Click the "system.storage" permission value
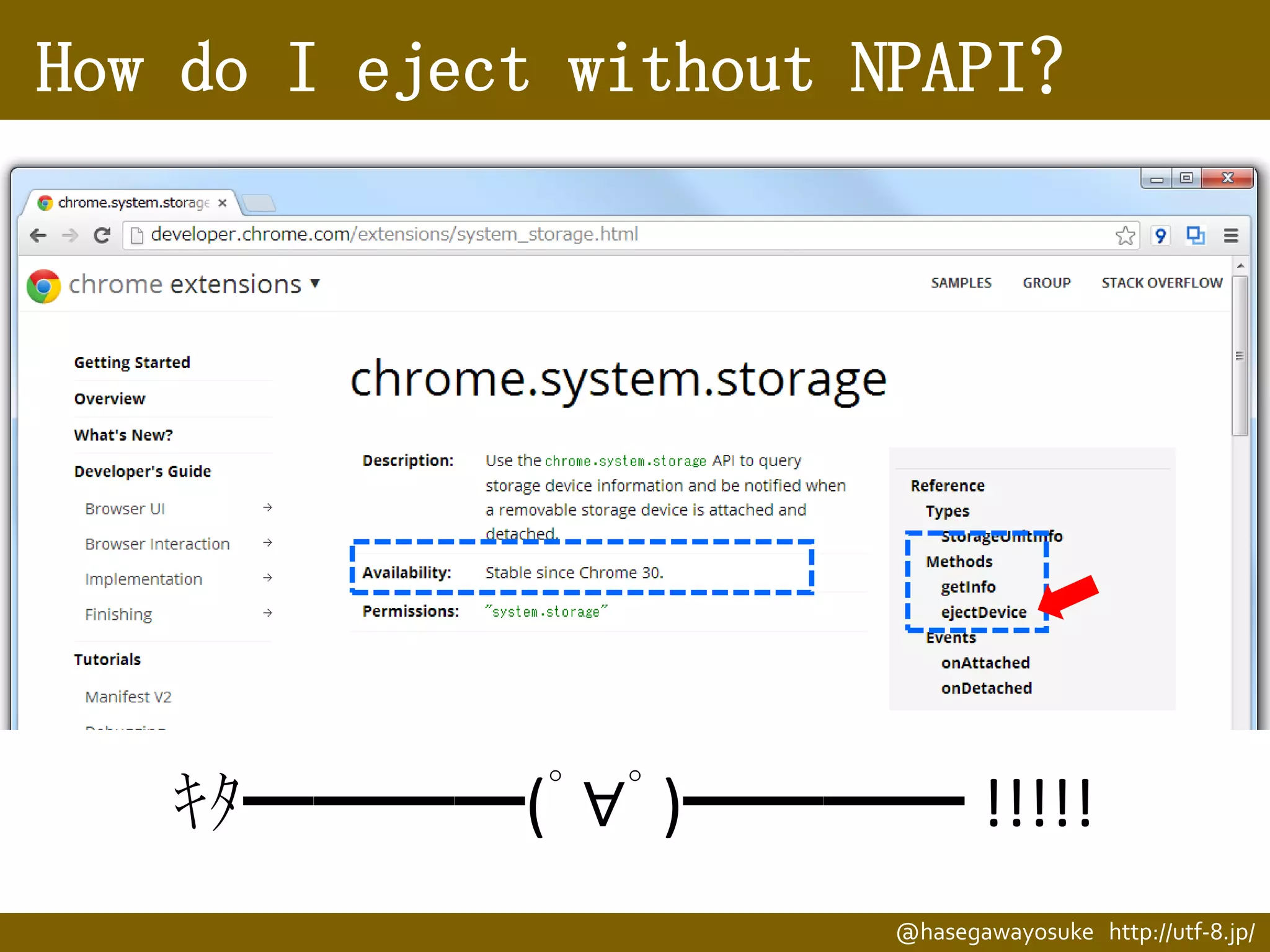The width and height of the screenshot is (1270, 952). (x=546, y=612)
